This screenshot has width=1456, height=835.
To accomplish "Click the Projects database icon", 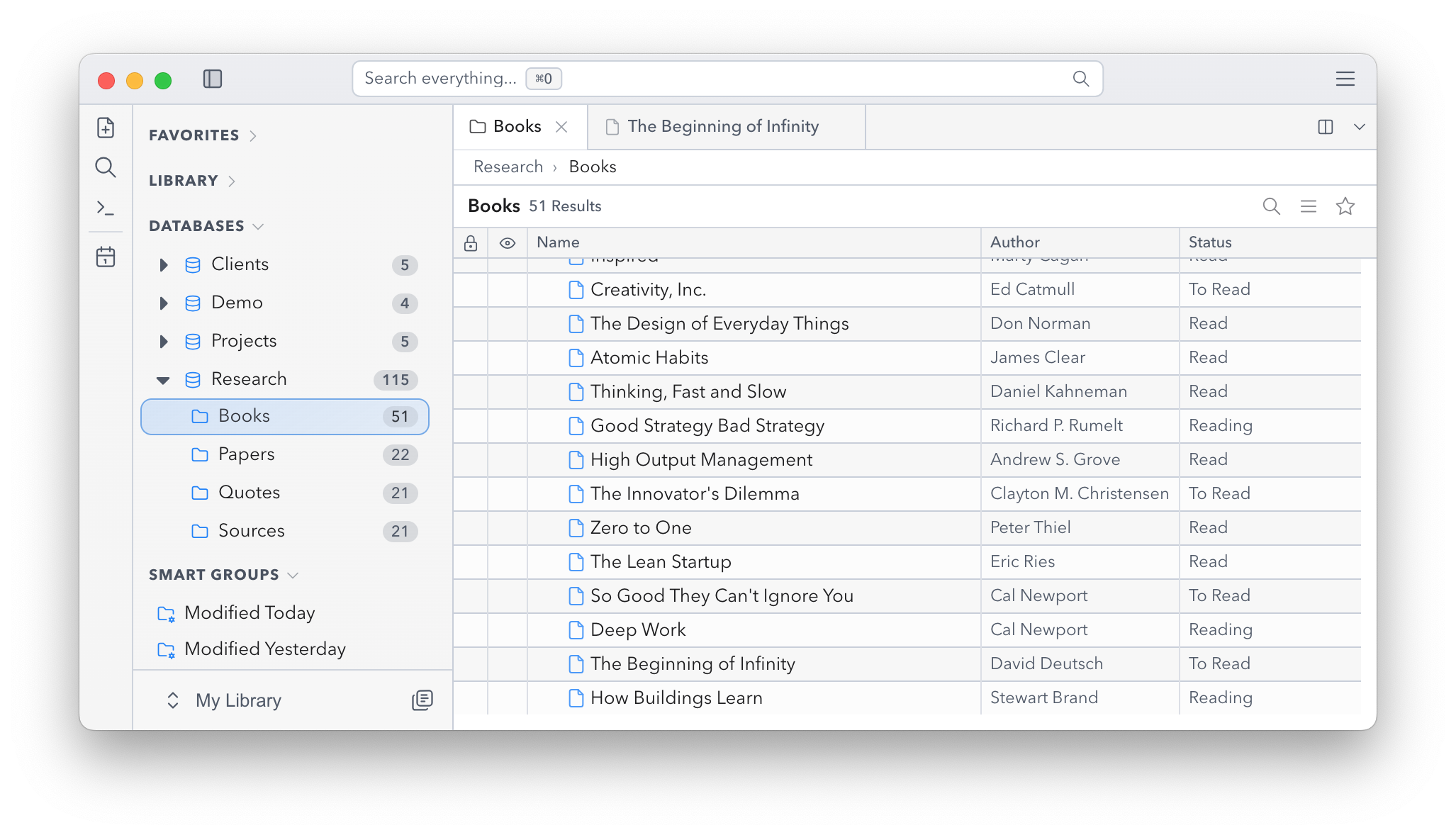I will point(192,342).
